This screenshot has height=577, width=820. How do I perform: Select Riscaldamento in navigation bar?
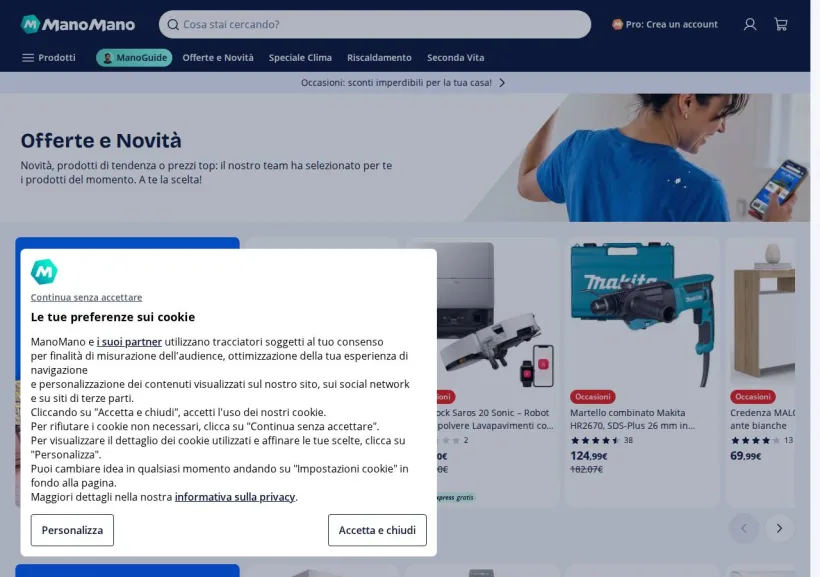click(x=379, y=58)
